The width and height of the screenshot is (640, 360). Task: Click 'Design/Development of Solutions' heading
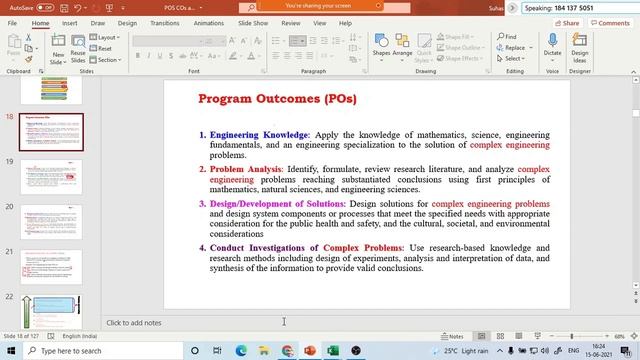click(x=277, y=204)
